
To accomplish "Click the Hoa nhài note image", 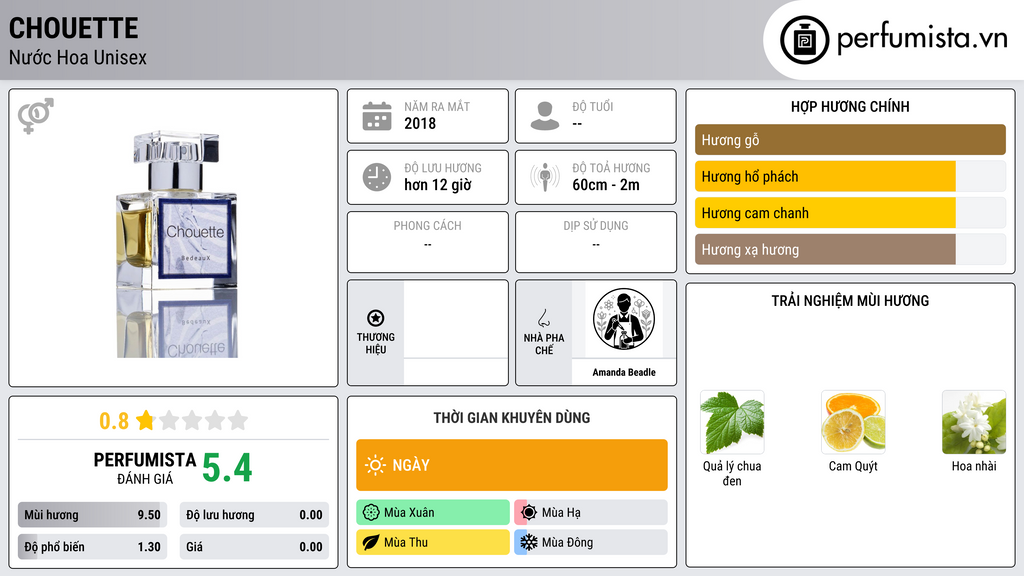I will point(974,423).
